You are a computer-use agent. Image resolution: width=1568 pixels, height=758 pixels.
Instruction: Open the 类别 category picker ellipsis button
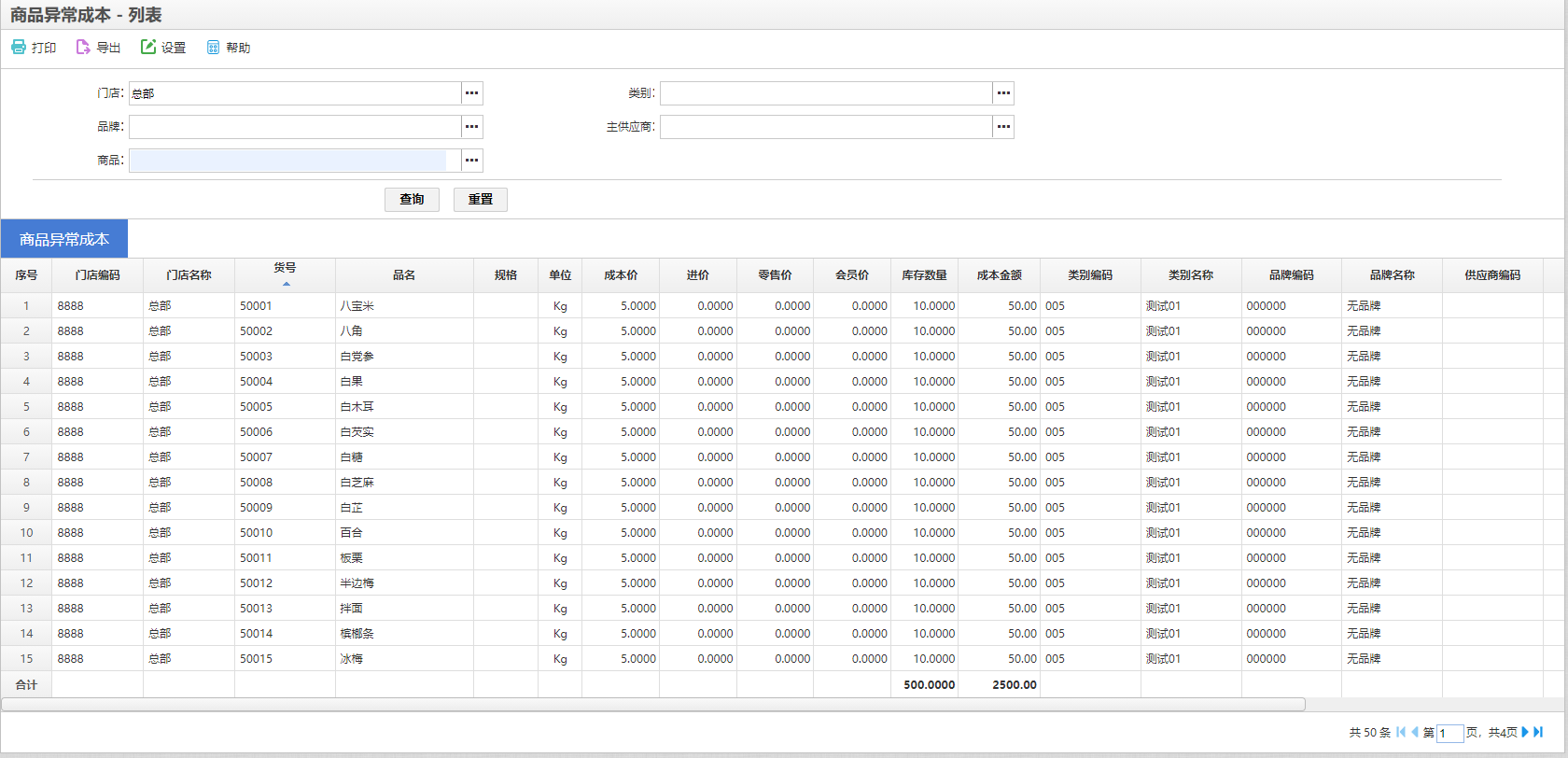point(1003,93)
